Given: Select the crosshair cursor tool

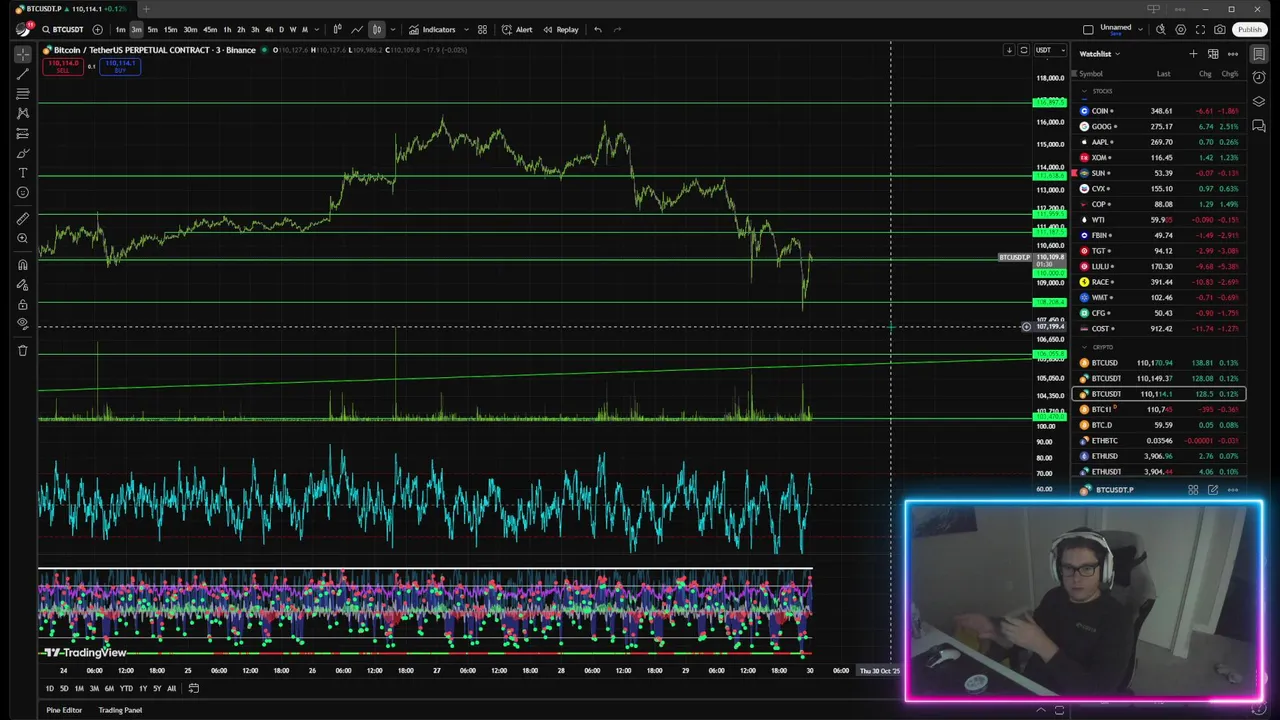Looking at the screenshot, I should [x=22, y=54].
